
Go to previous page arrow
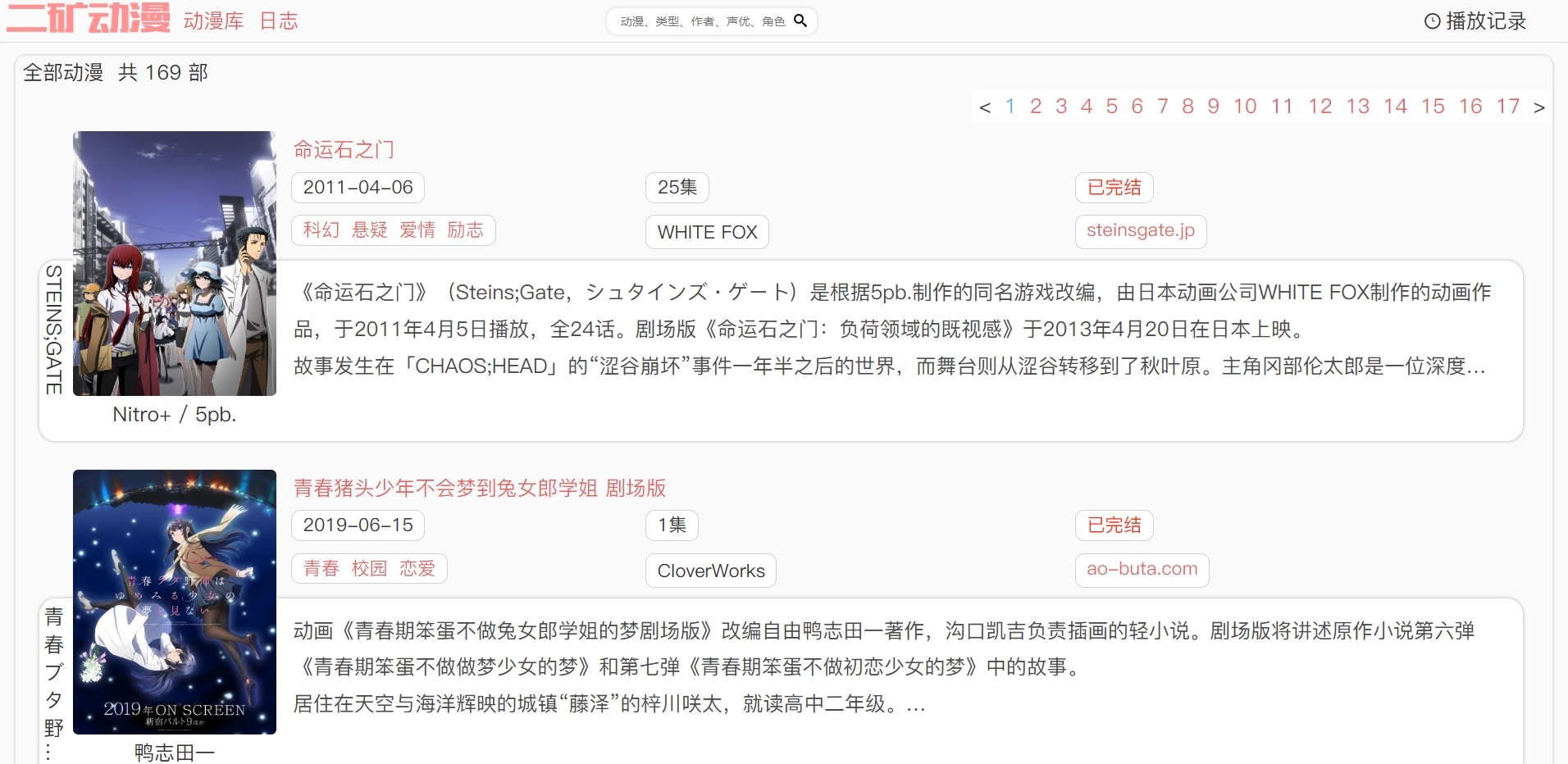coord(985,107)
